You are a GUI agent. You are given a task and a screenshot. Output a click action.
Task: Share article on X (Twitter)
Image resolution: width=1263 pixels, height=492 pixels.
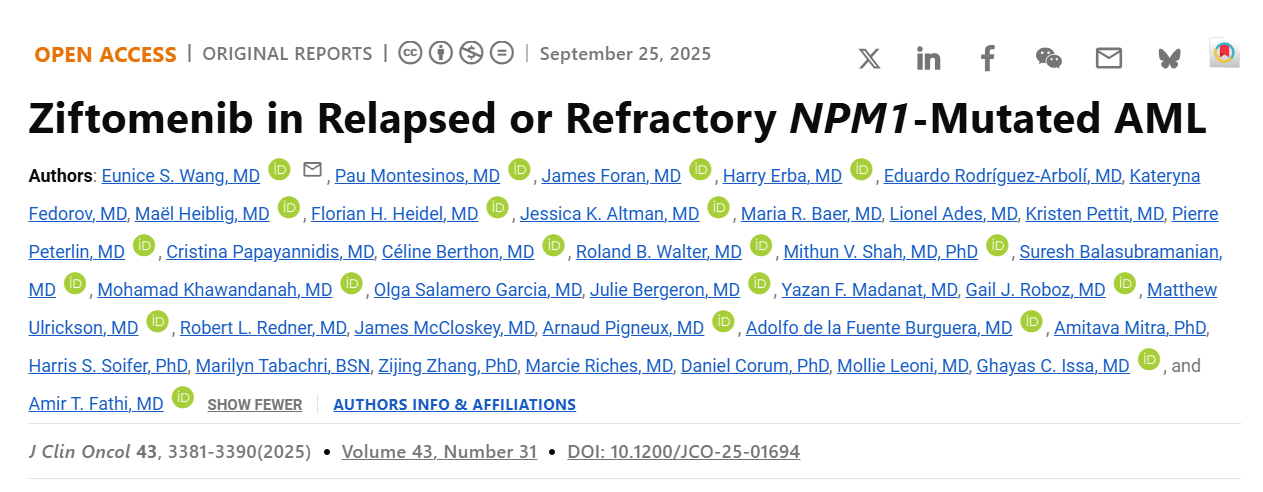869,58
